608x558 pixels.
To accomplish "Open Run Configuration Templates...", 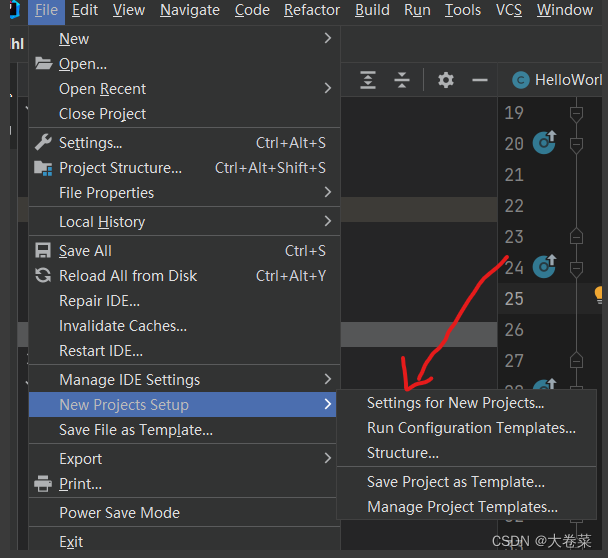I will click(x=466, y=428).
